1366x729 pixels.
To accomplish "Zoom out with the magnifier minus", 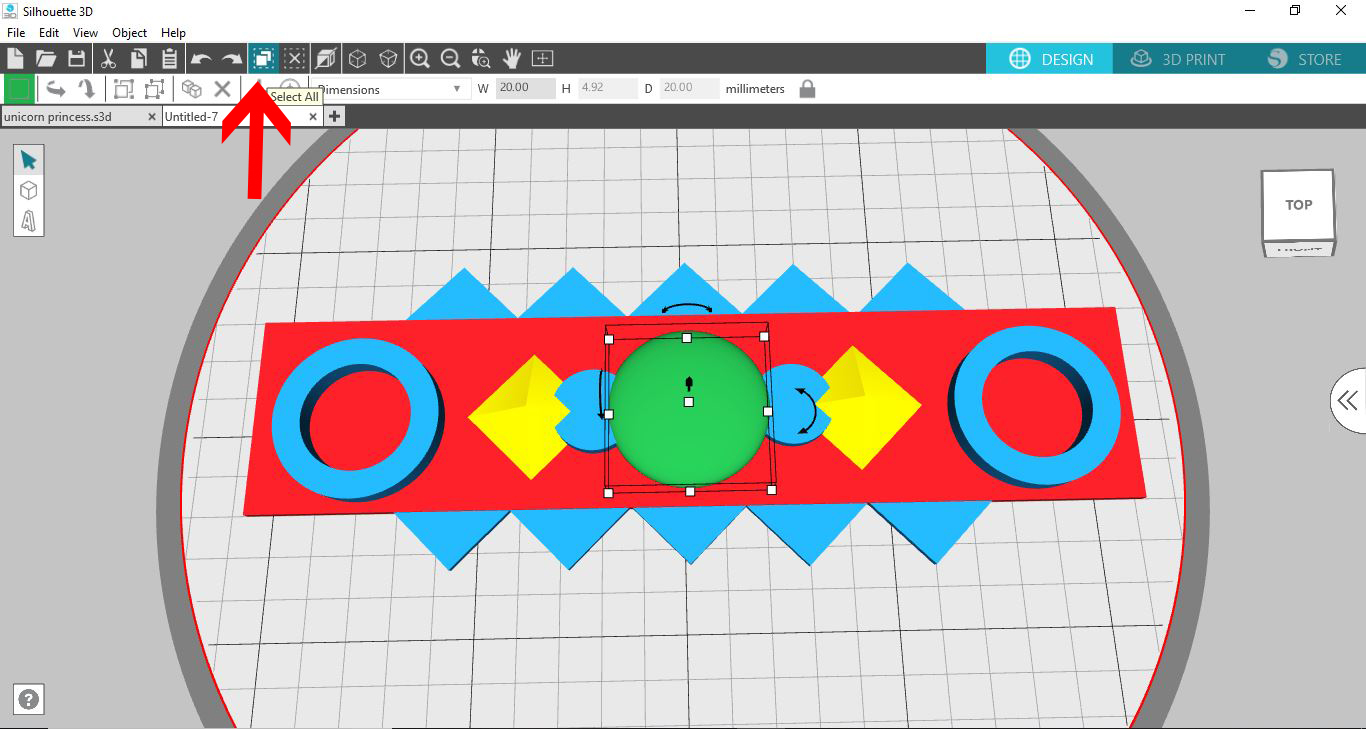I will click(x=450, y=58).
